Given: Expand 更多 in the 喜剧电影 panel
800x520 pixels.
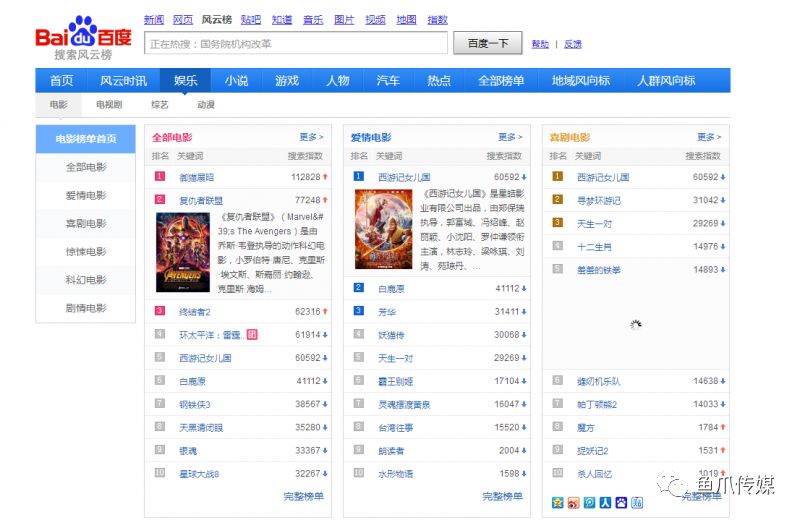Looking at the screenshot, I should click(709, 137).
